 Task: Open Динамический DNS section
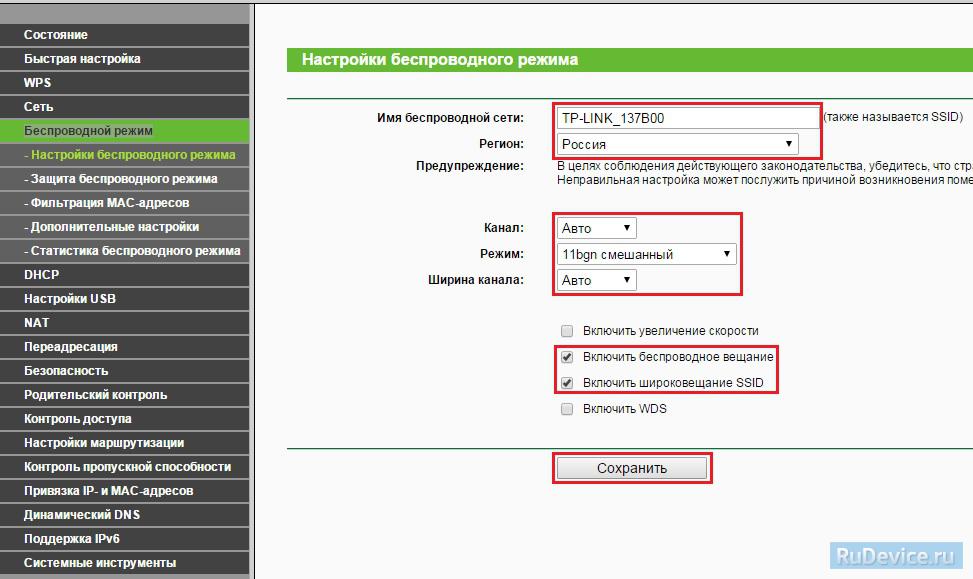click(124, 515)
